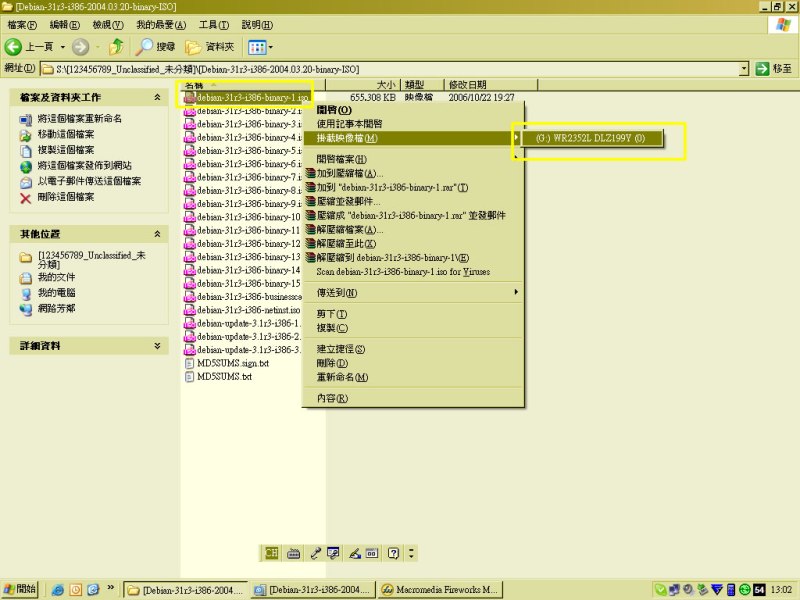800x600 pixels.
Task: Open the Help menu
Action: tap(257, 24)
